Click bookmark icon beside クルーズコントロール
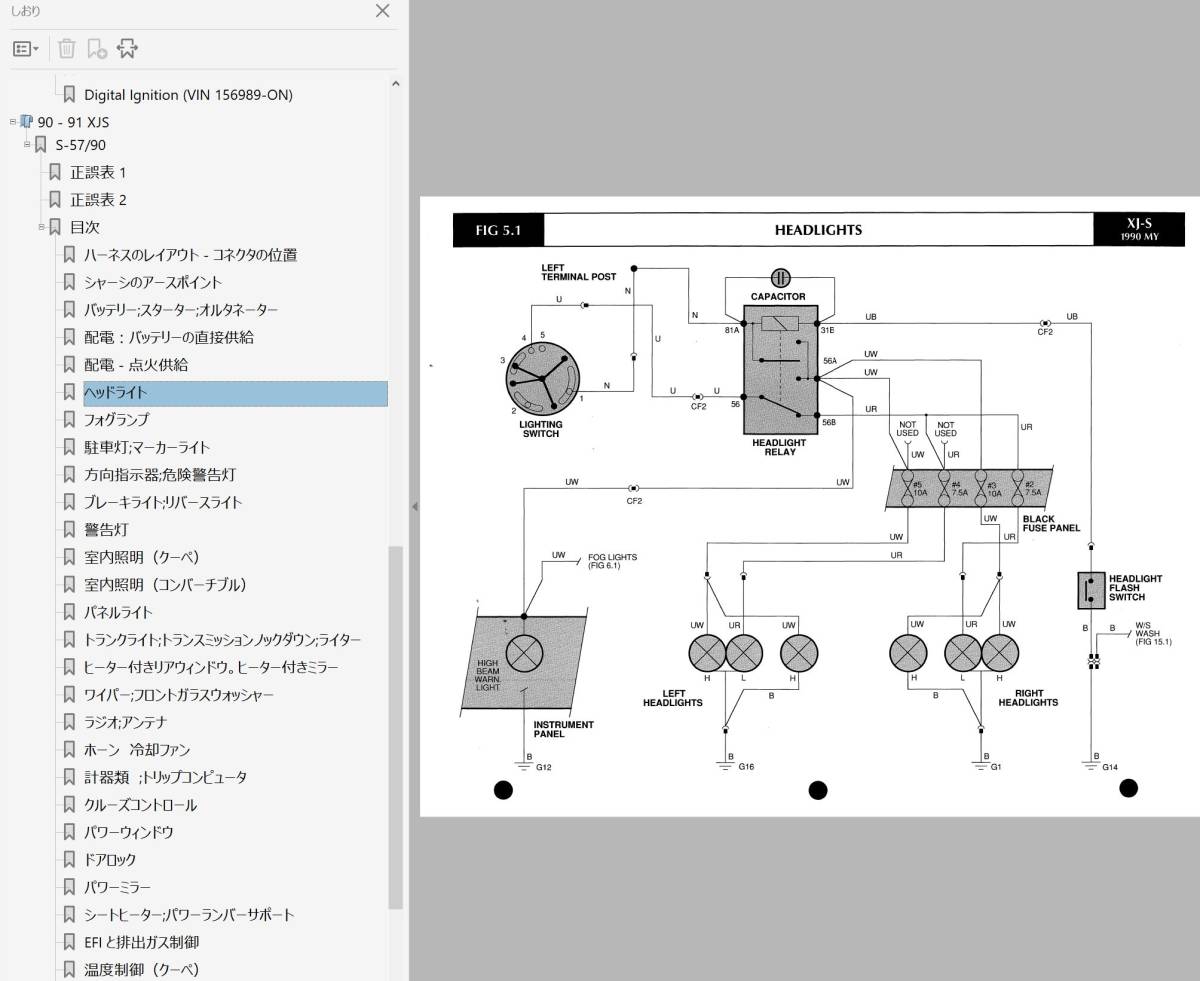The width and height of the screenshot is (1200, 981). point(69,805)
